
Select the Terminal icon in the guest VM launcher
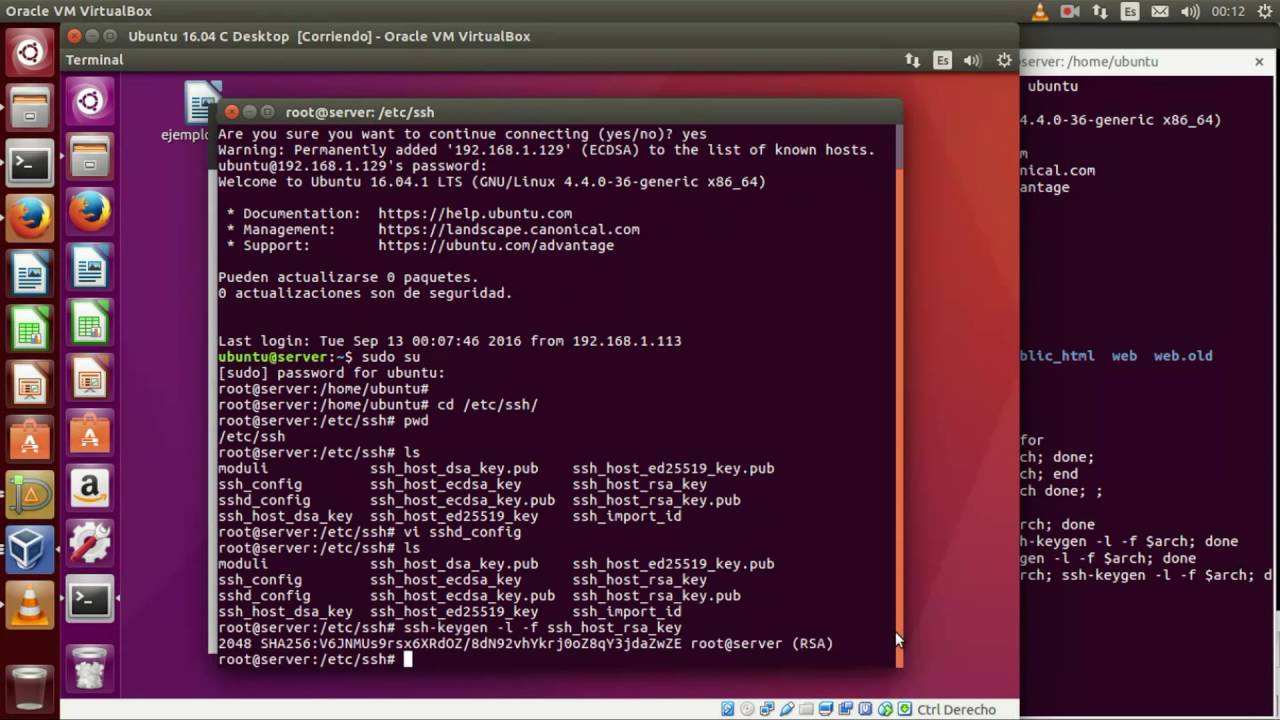90,600
